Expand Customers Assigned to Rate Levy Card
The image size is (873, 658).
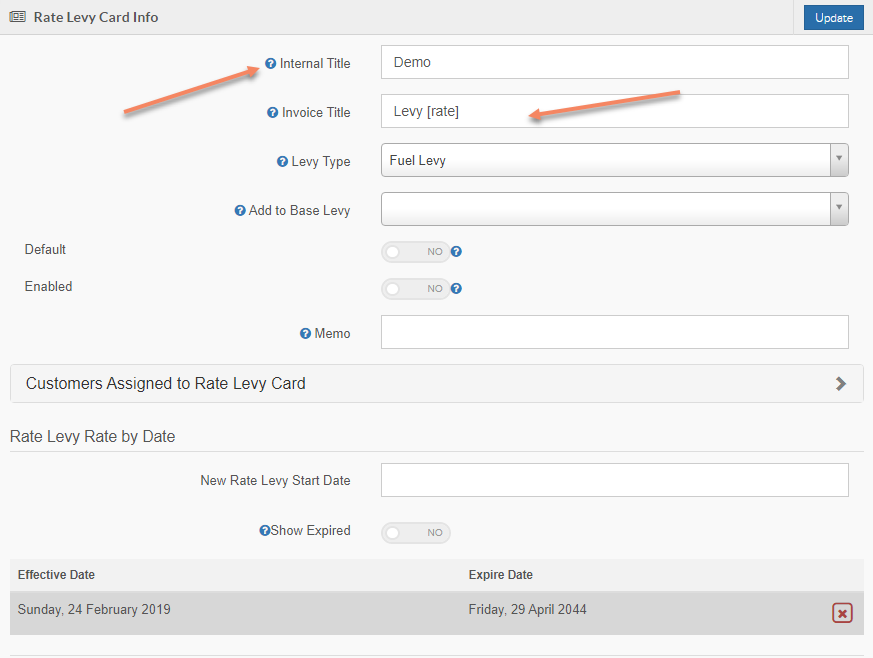(x=436, y=383)
